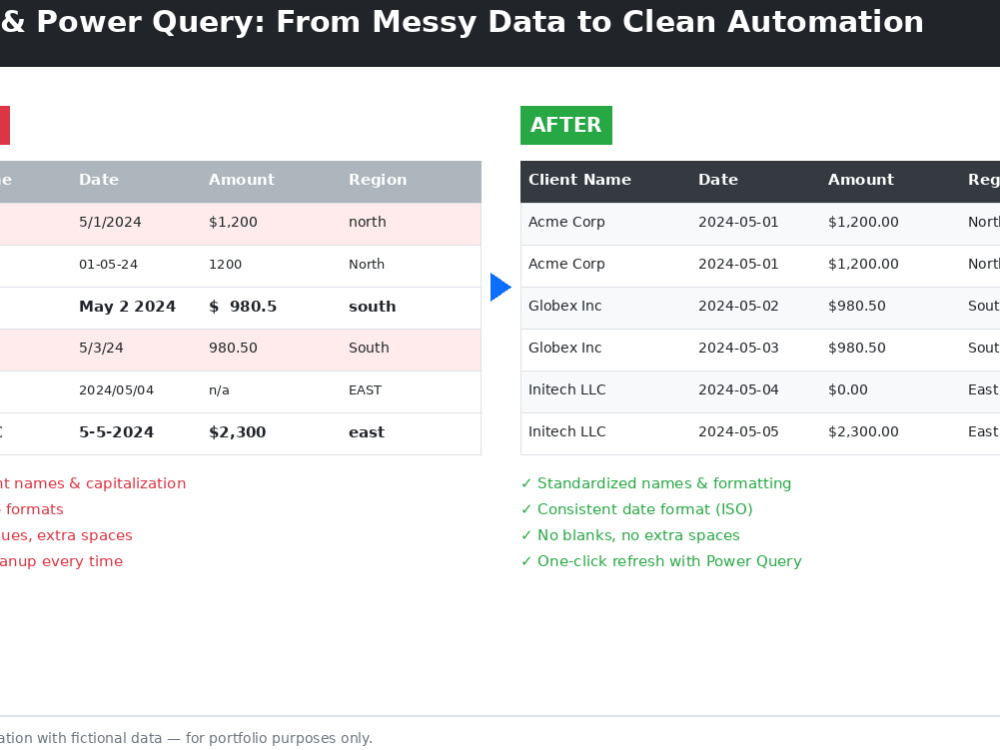The image size is (1000, 750).
Task: Click the 2024/05/04 date cell
Action: coord(117,390)
